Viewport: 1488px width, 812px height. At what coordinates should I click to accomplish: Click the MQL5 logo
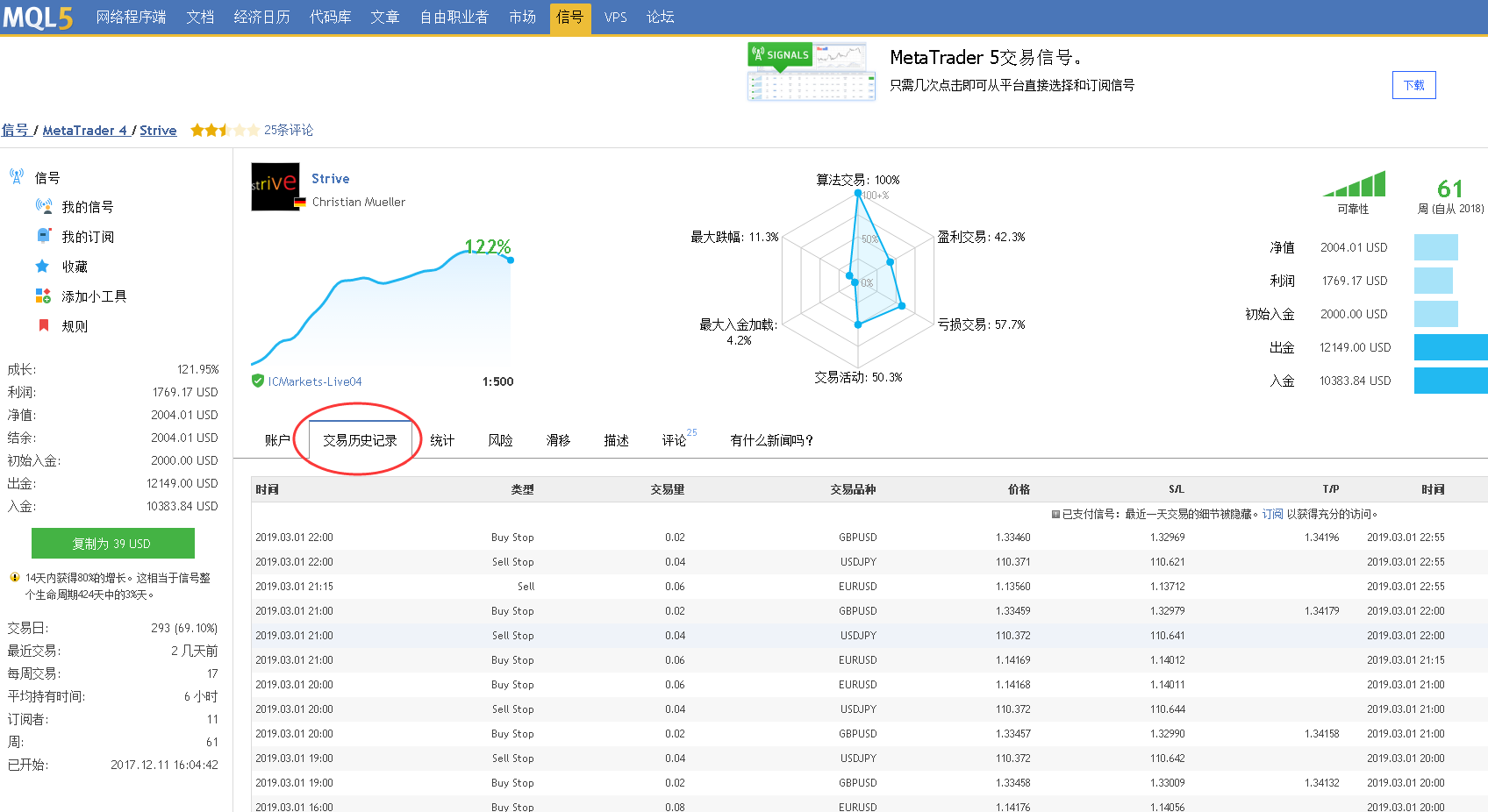(38, 18)
